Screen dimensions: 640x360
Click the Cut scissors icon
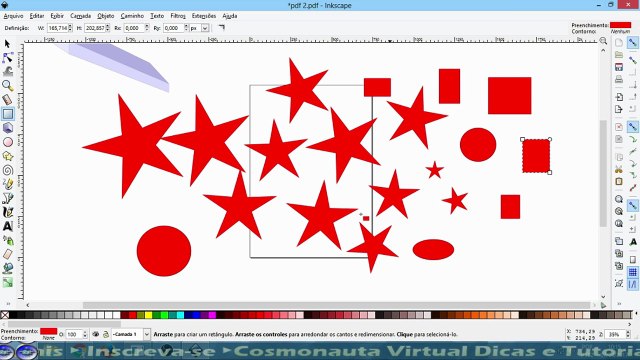point(619,169)
